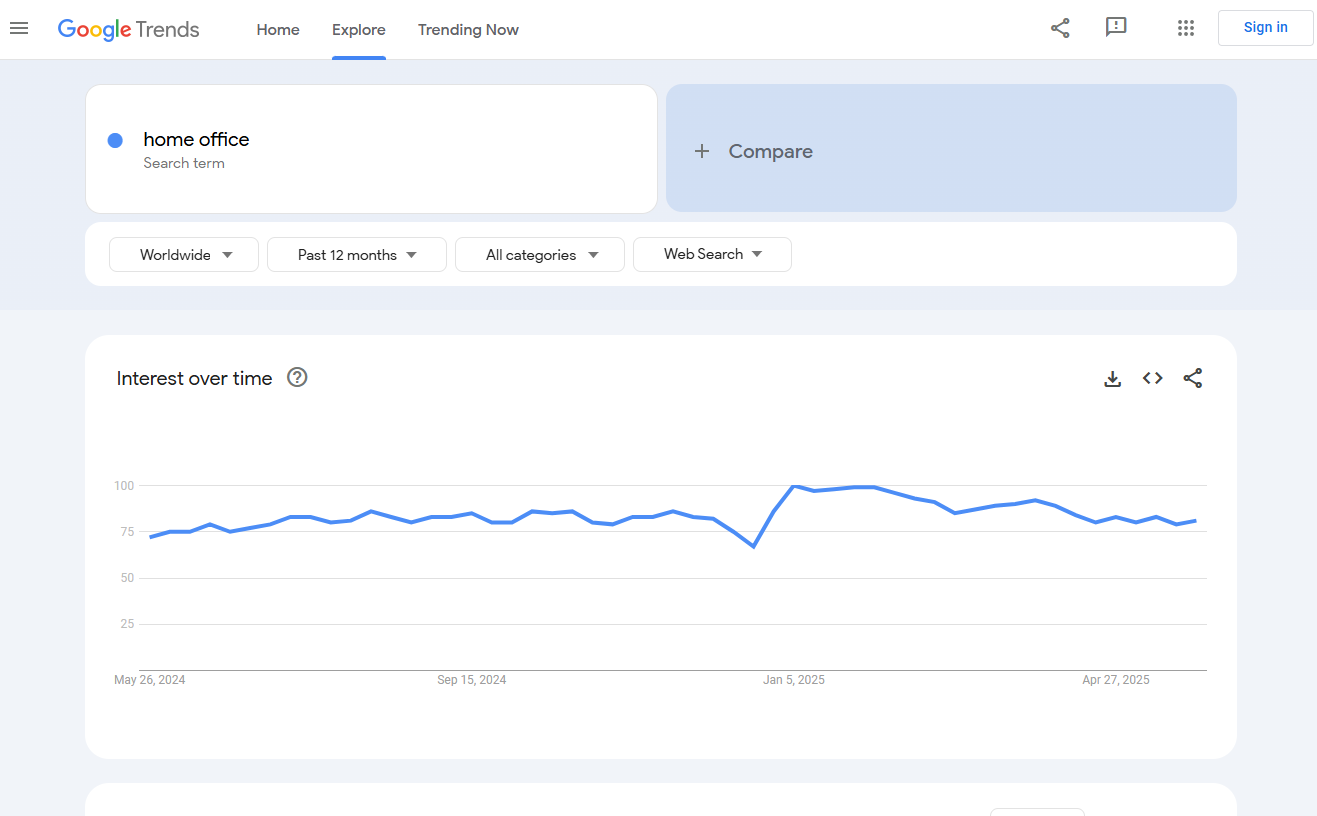Open help icon beside Interest over time

pyautogui.click(x=297, y=378)
